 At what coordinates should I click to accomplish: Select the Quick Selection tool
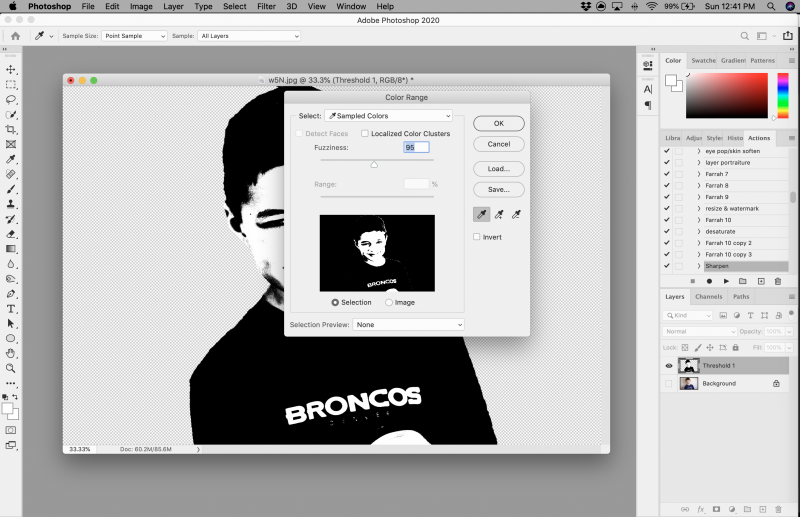11,115
